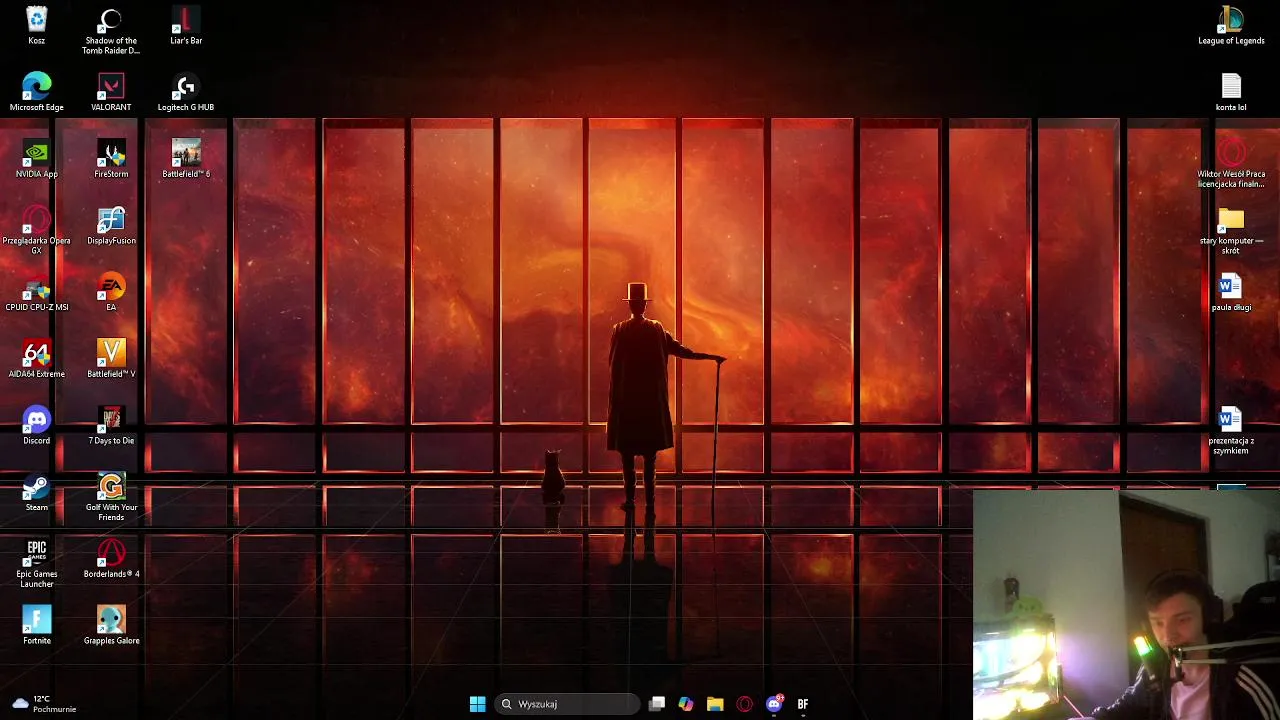Open Task View from the taskbar
The image size is (1280, 720).
pos(657,704)
